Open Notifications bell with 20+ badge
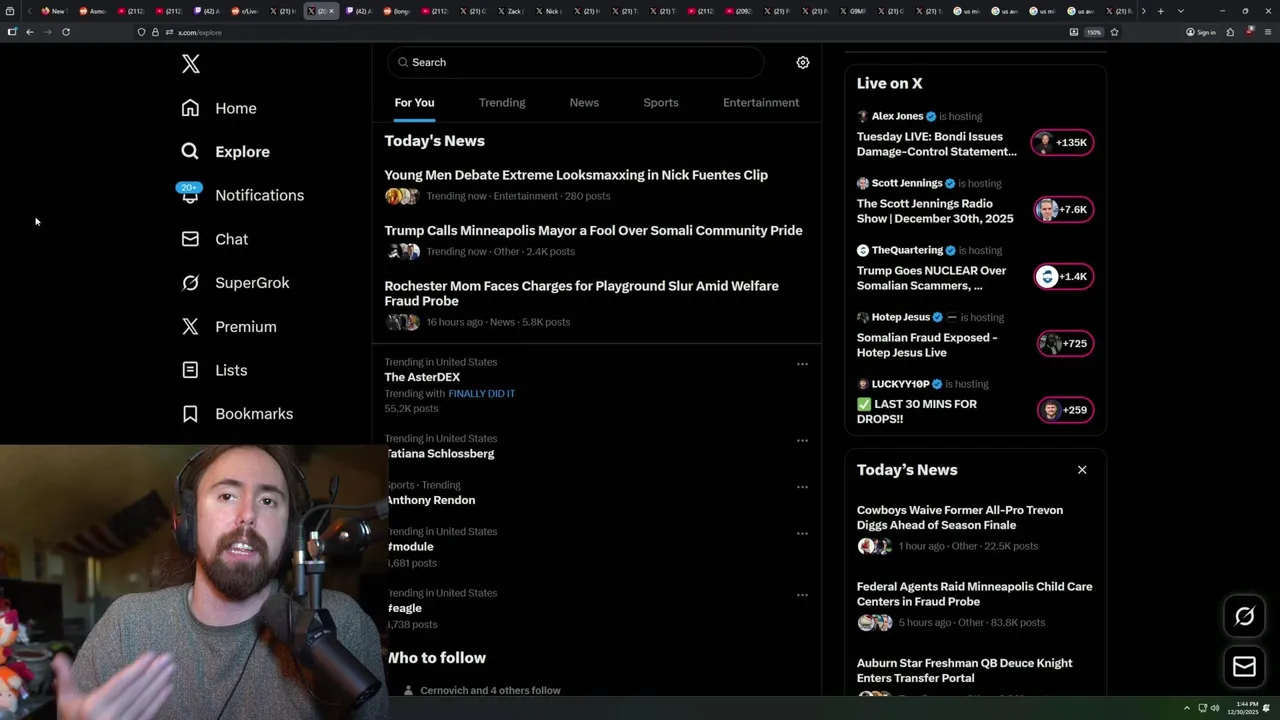This screenshot has width=1280, height=720. (190, 194)
